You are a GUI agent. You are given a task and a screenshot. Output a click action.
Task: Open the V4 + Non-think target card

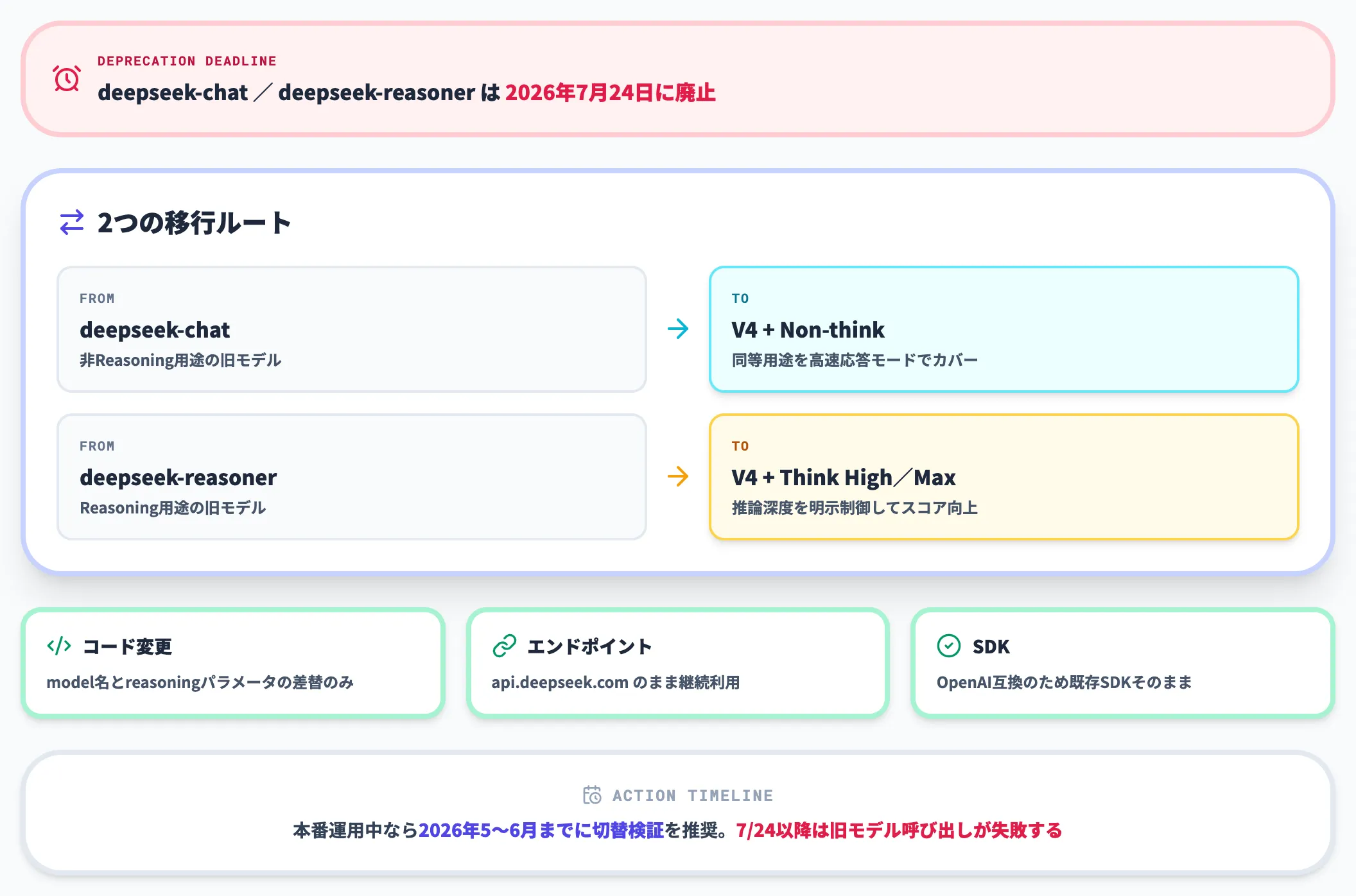pyautogui.click(x=1004, y=329)
